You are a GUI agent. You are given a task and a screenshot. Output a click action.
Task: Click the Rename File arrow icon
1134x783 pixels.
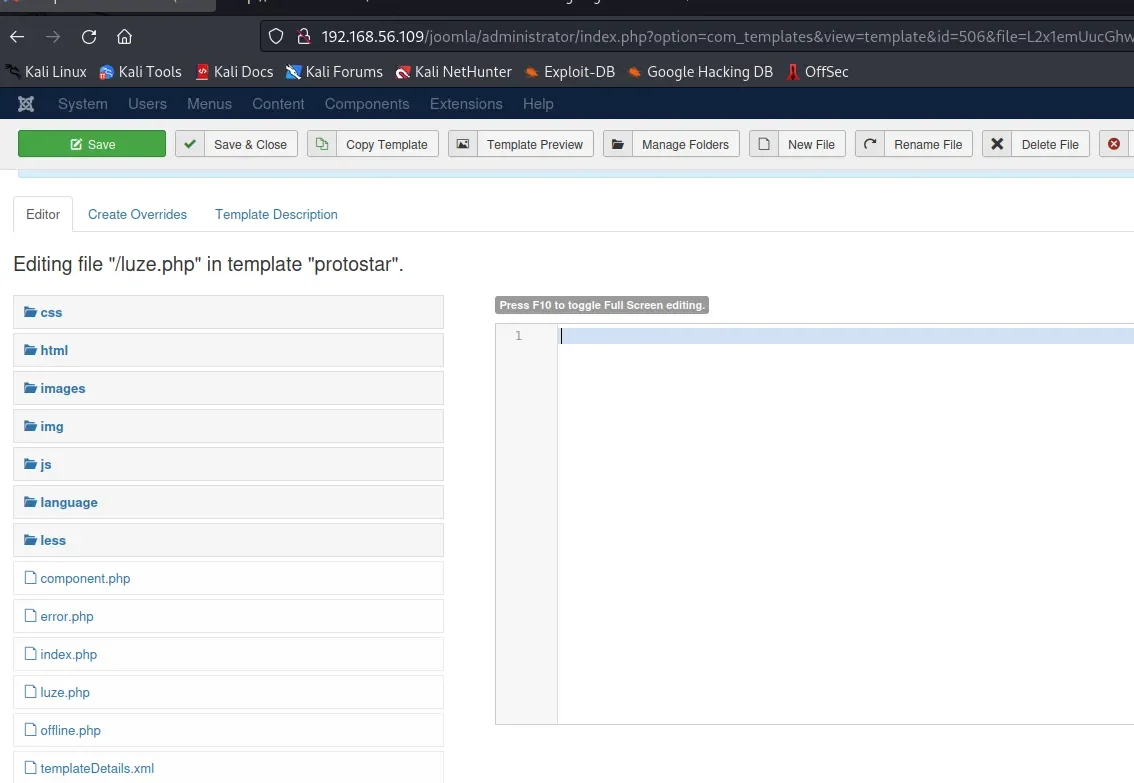(870, 144)
